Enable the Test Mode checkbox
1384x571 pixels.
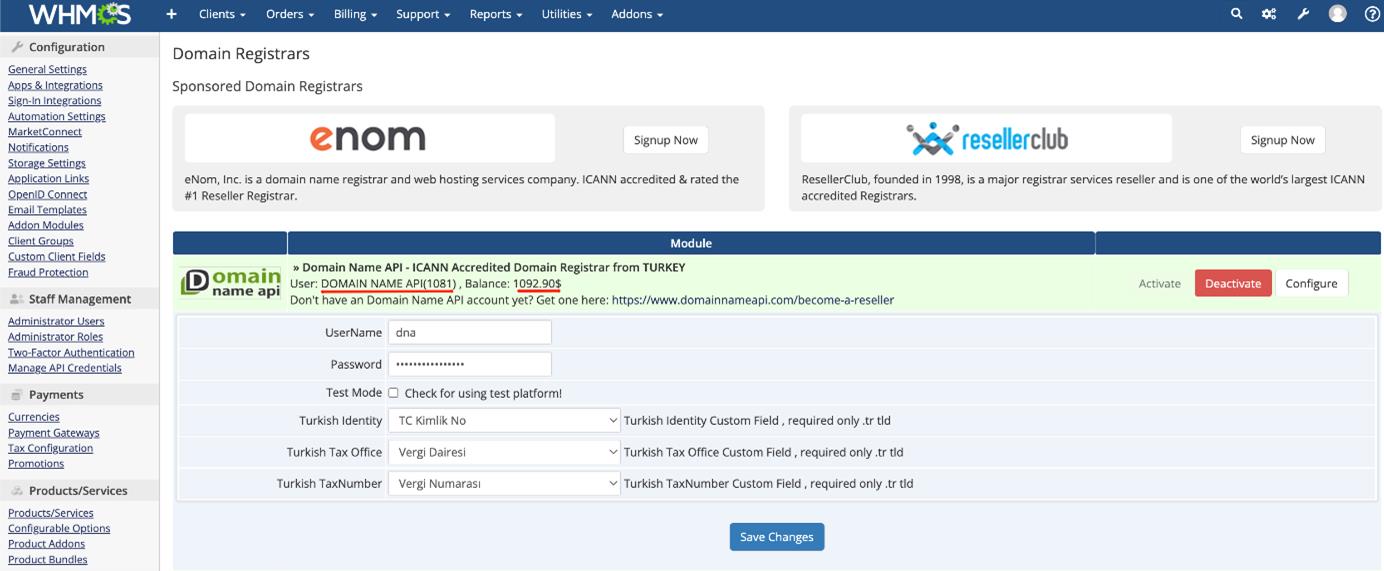point(393,393)
